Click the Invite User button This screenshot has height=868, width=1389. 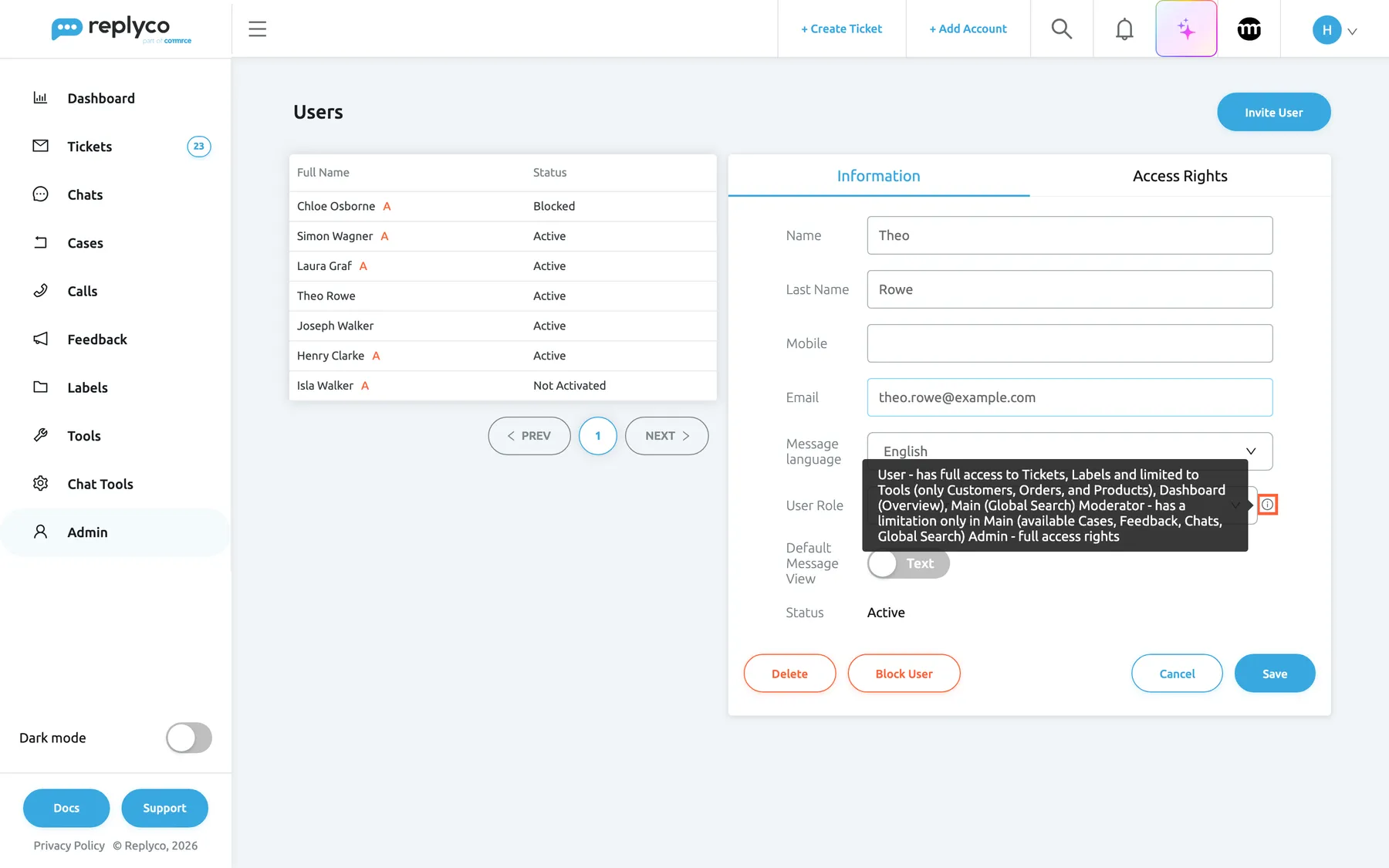(1273, 113)
